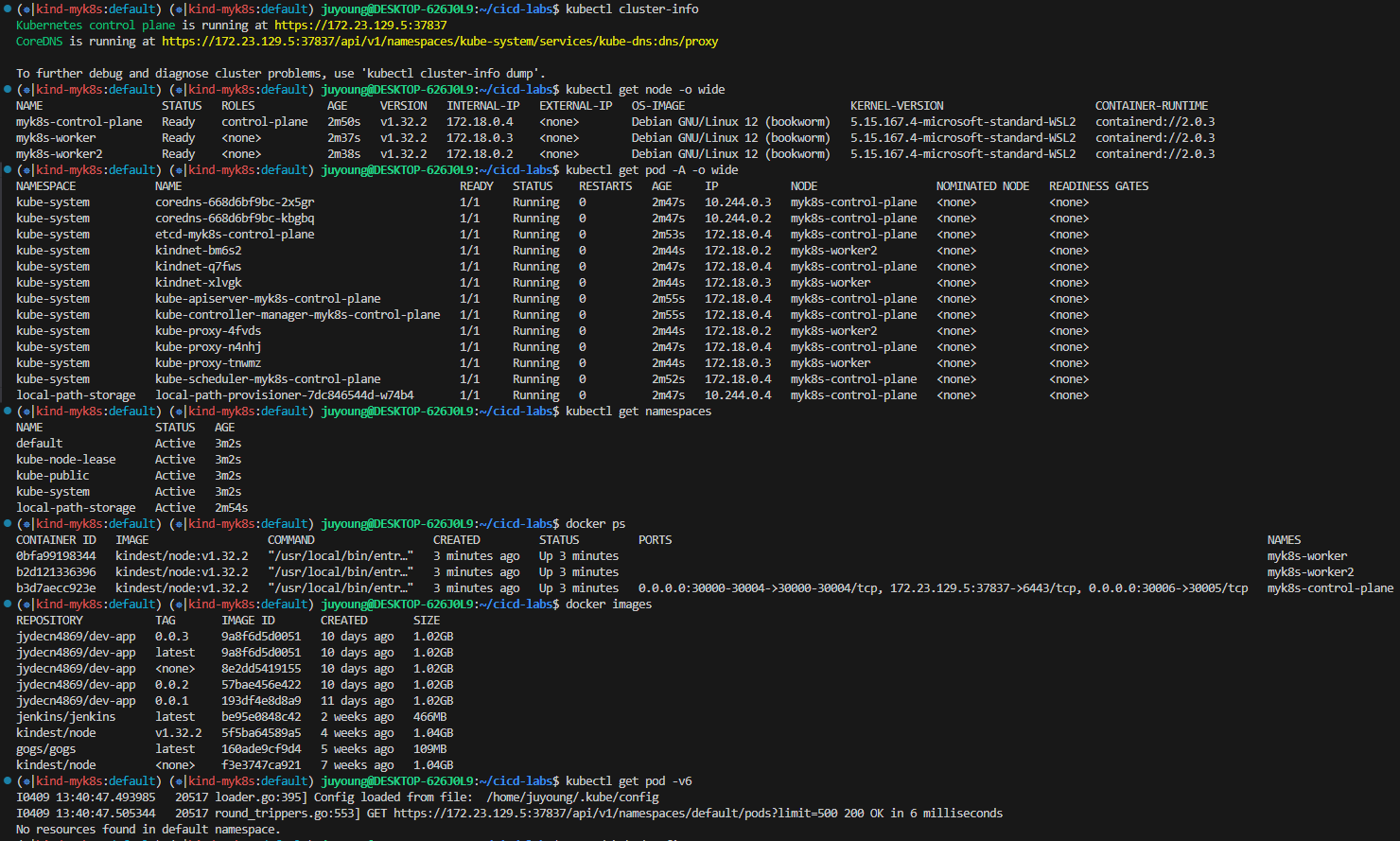Open the CoreDNS kube-dns proxy URL
The width and height of the screenshot is (1400, 841).
click(x=440, y=42)
